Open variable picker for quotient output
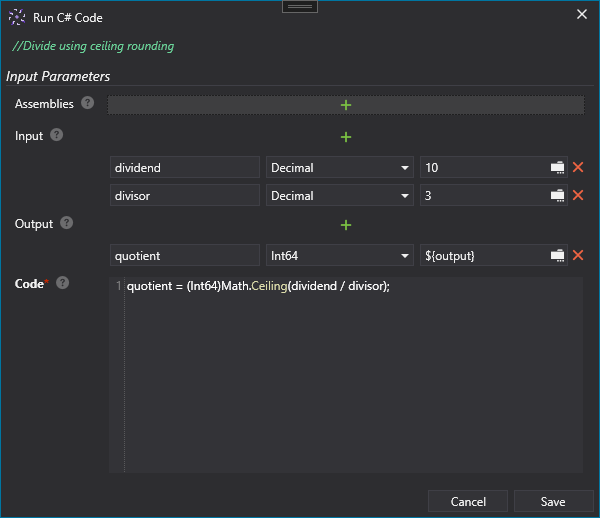This screenshot has width=600, height=518. pos(558,256)
